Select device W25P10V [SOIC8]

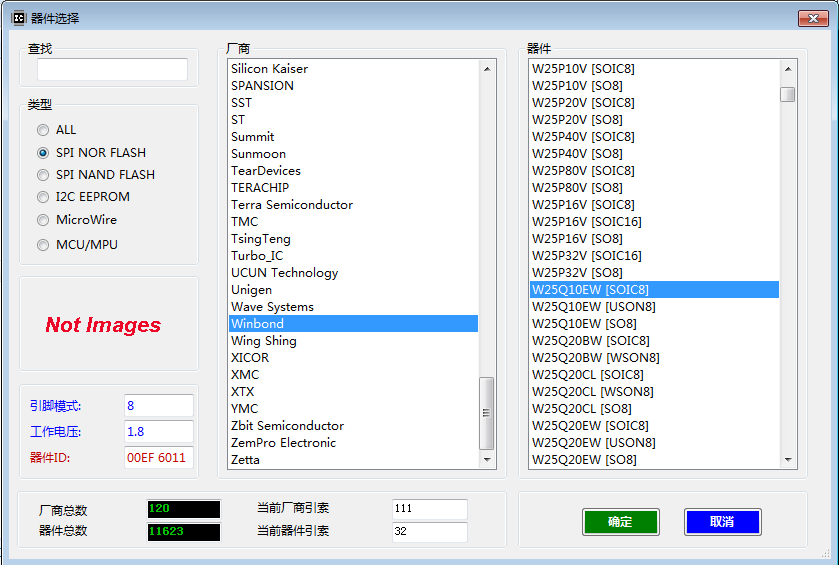(654, 69)
